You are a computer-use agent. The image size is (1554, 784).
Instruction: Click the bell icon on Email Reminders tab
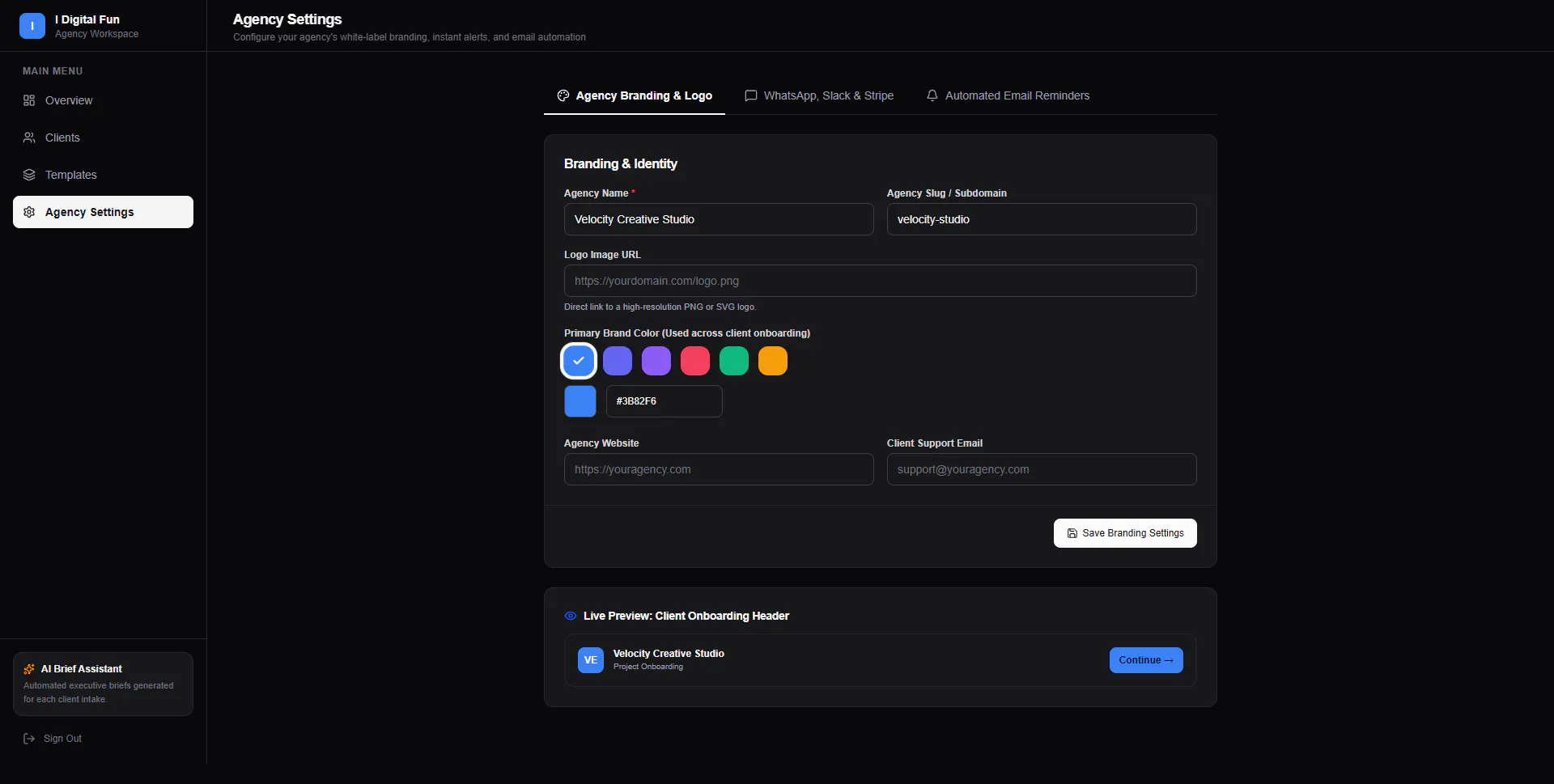932,95
